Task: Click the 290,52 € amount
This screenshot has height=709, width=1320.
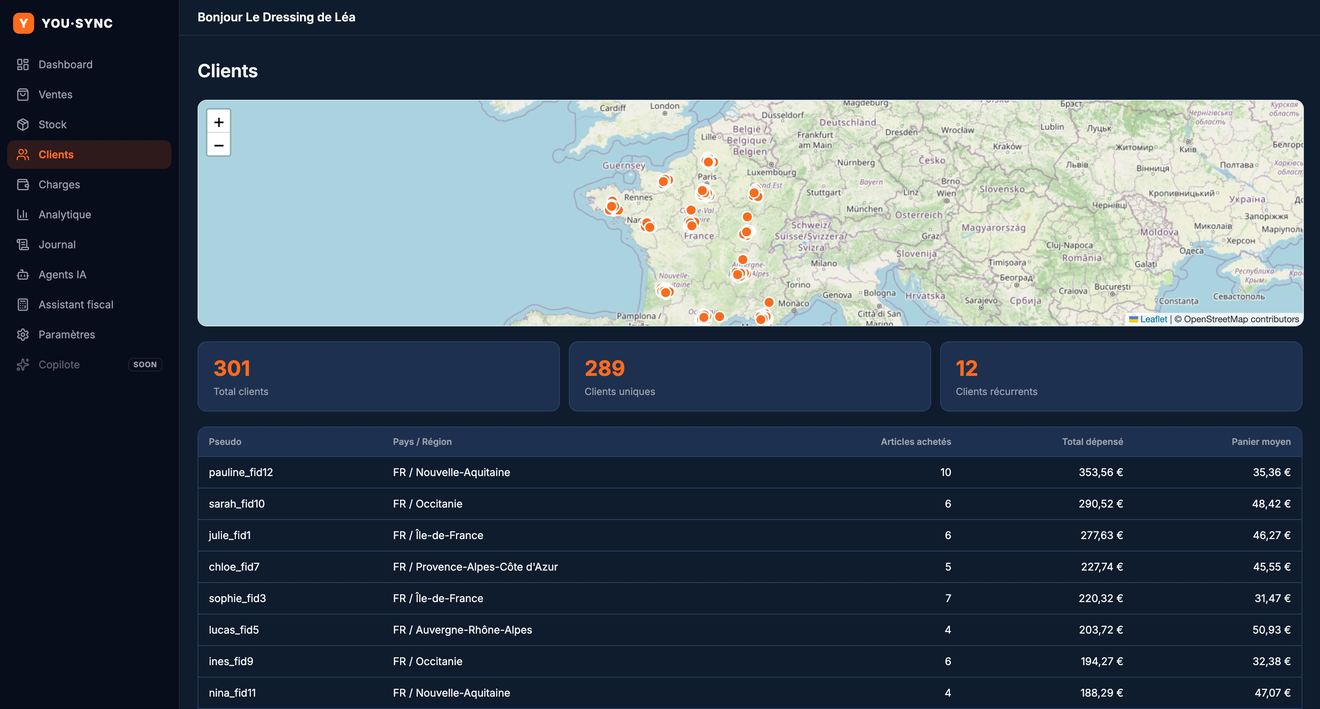Action: pos(1101,504)
